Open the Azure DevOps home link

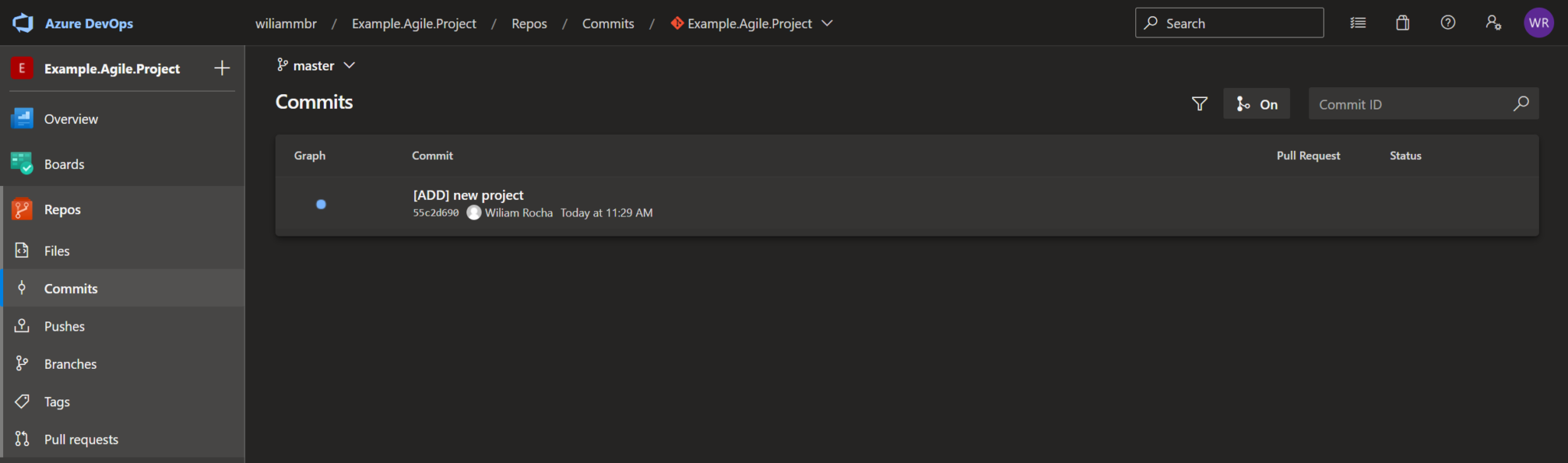[x=89, y=24]
